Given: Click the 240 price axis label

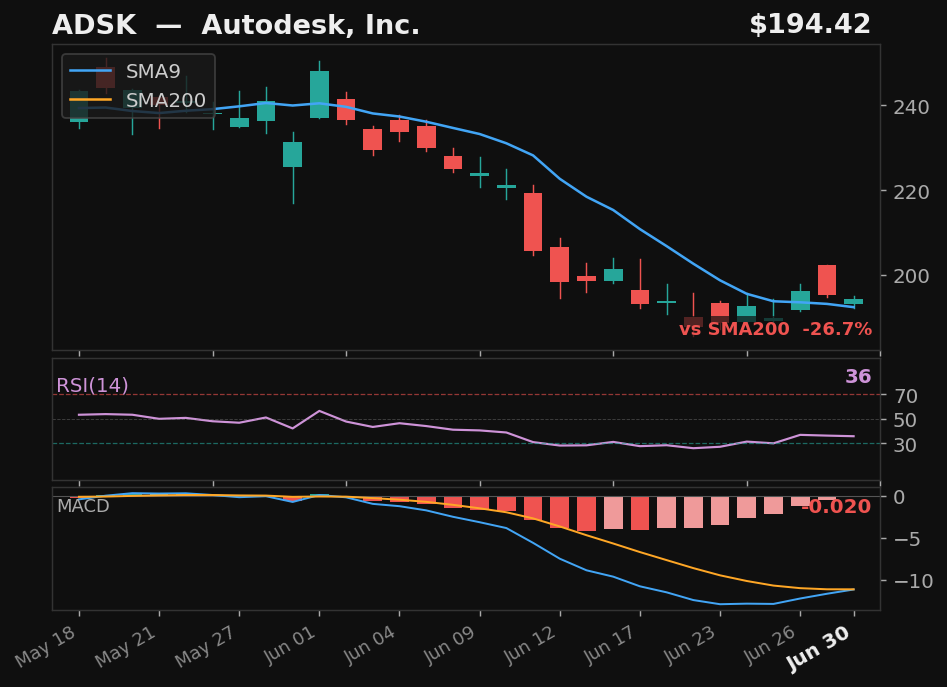Looking at the screenshot, I should (912, 107).
